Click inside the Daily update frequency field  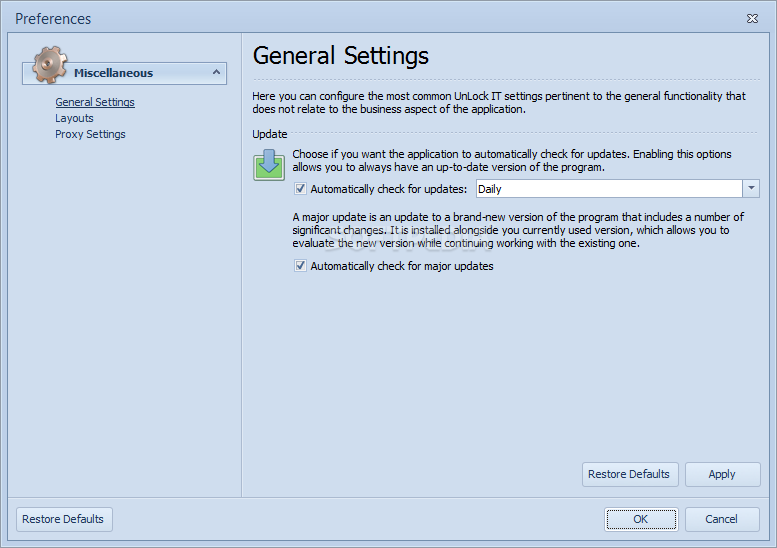click(x=609, y=189)
